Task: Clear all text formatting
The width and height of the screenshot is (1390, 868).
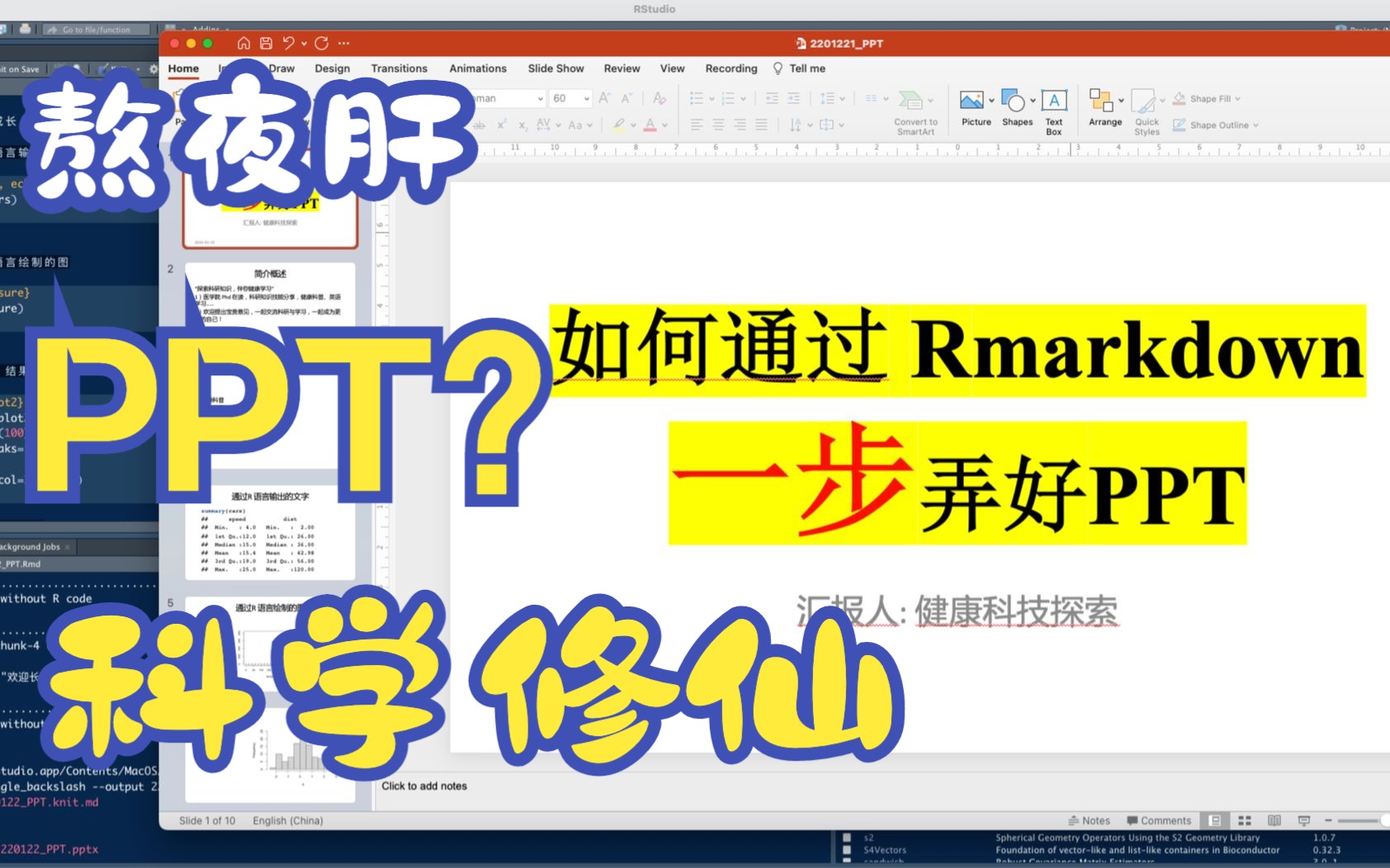Action: click(x=660, y=98)
